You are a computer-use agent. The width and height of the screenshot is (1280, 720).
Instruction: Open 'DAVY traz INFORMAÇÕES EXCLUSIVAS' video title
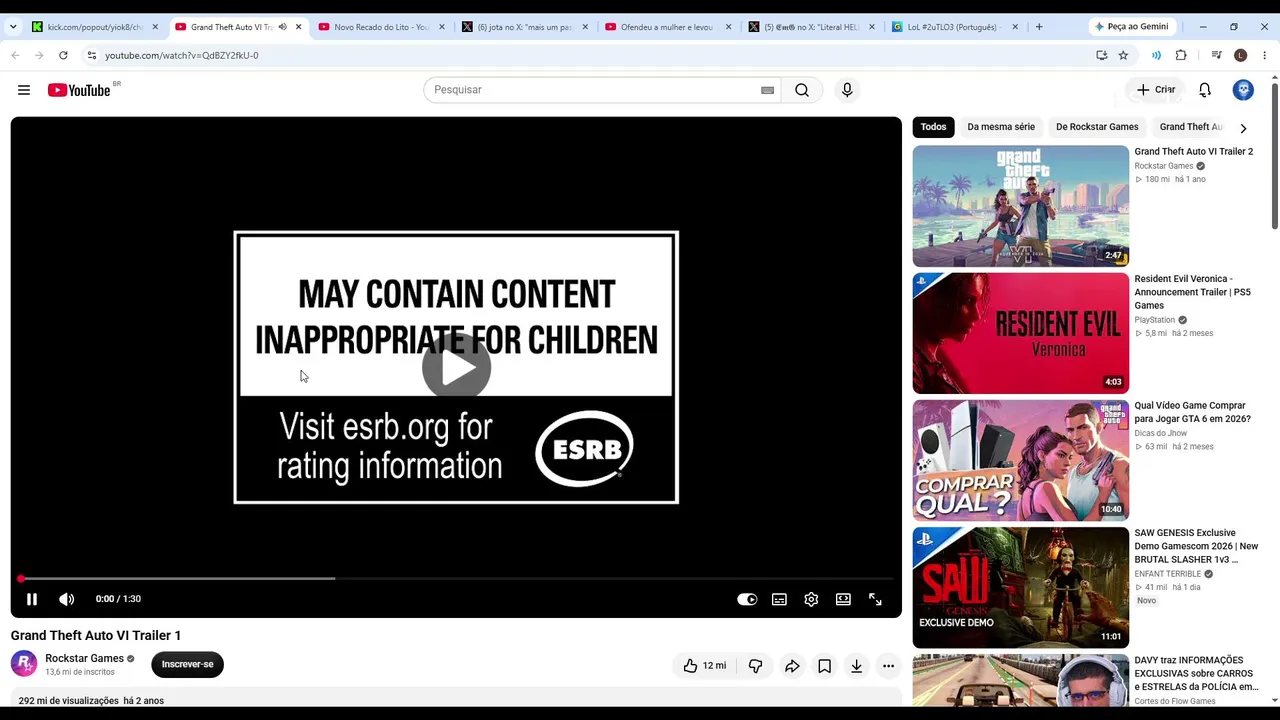(x=1196, y=673)
